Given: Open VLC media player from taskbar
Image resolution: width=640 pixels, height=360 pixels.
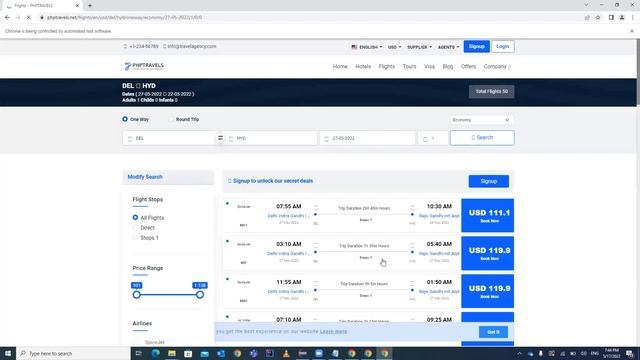Looking at the screenshot, I should [x=286, y=353].
